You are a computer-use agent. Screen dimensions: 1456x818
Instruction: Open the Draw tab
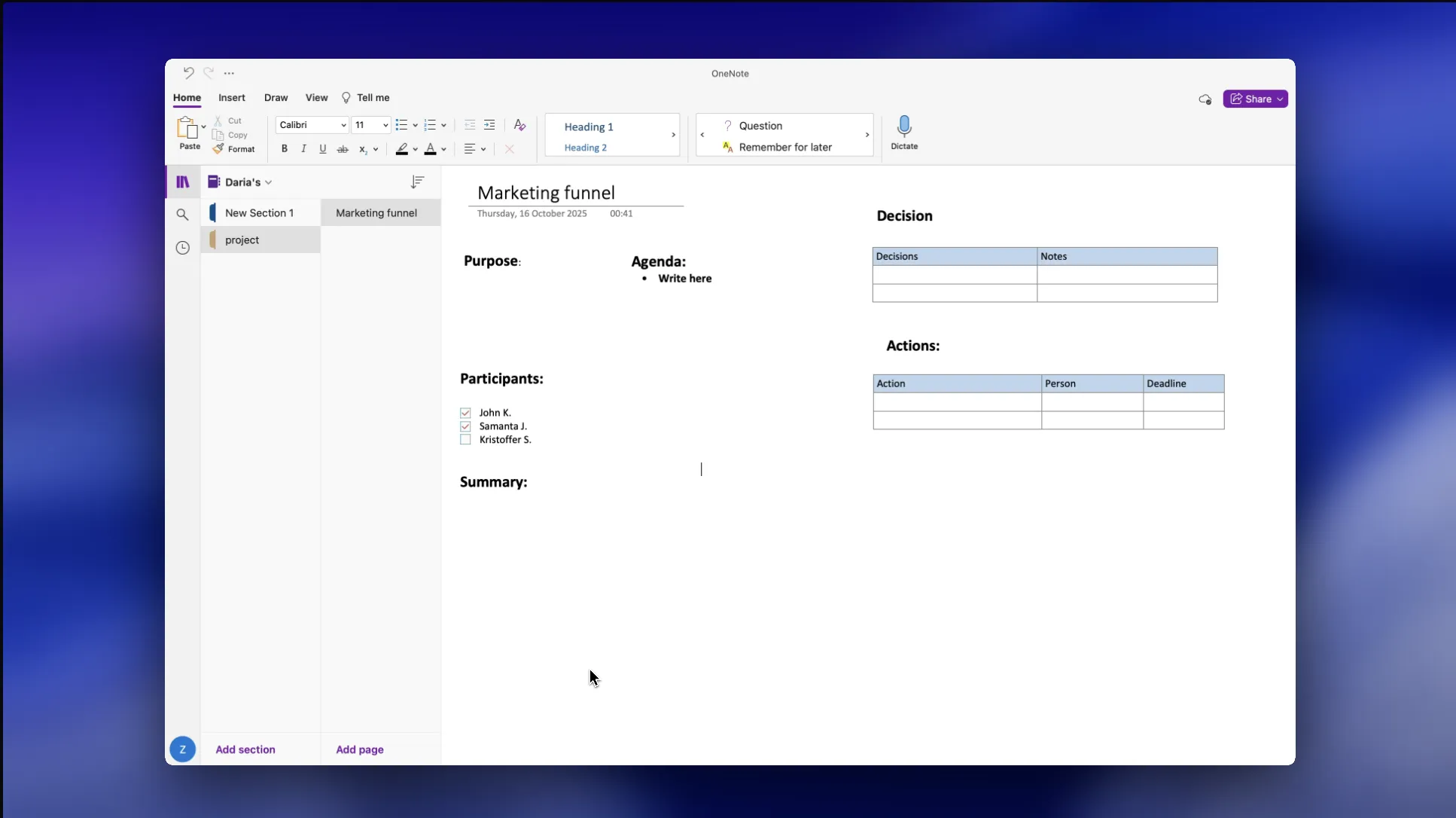click(276, 97)
